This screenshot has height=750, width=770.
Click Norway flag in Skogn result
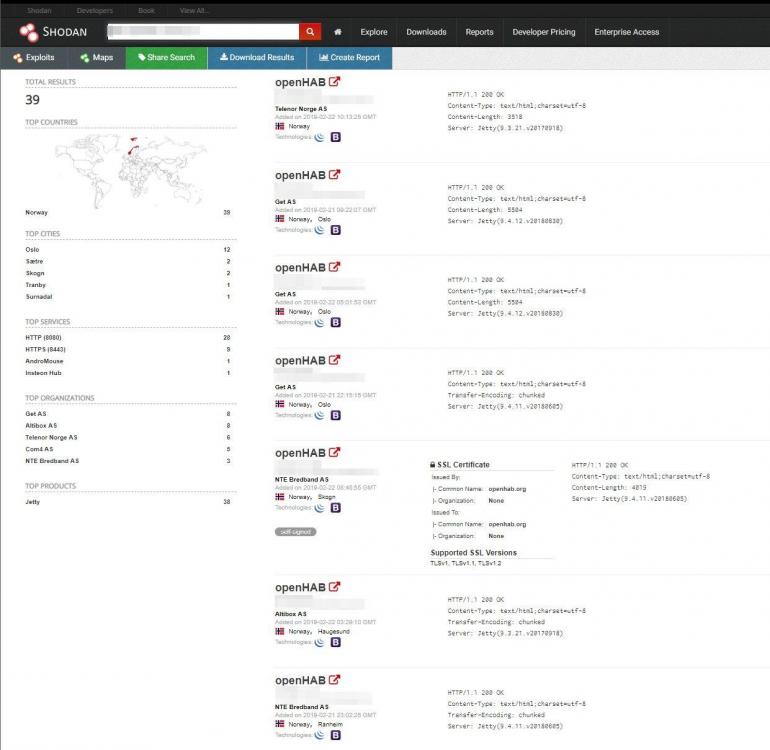[280, 497]
